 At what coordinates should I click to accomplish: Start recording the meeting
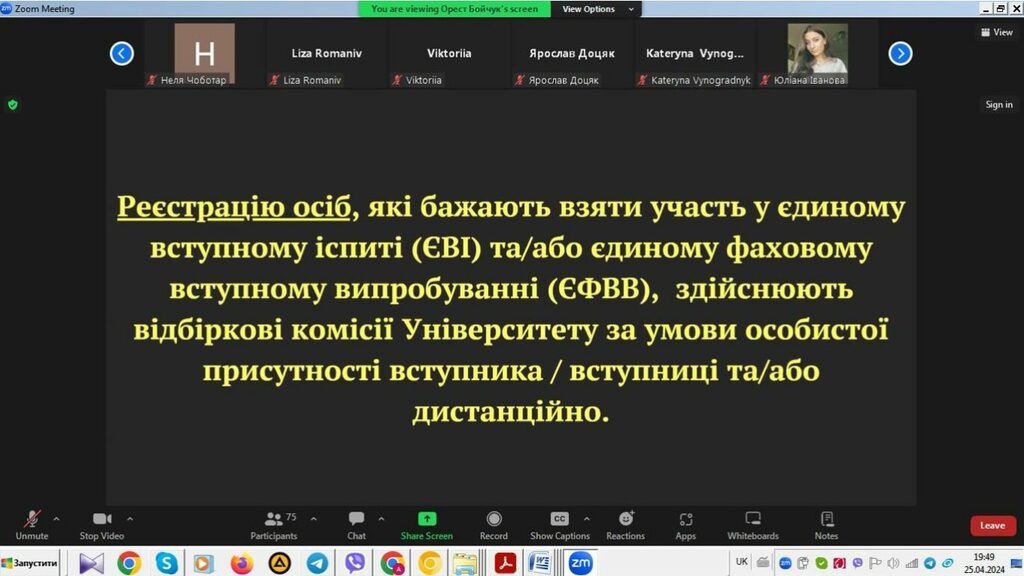493,523
